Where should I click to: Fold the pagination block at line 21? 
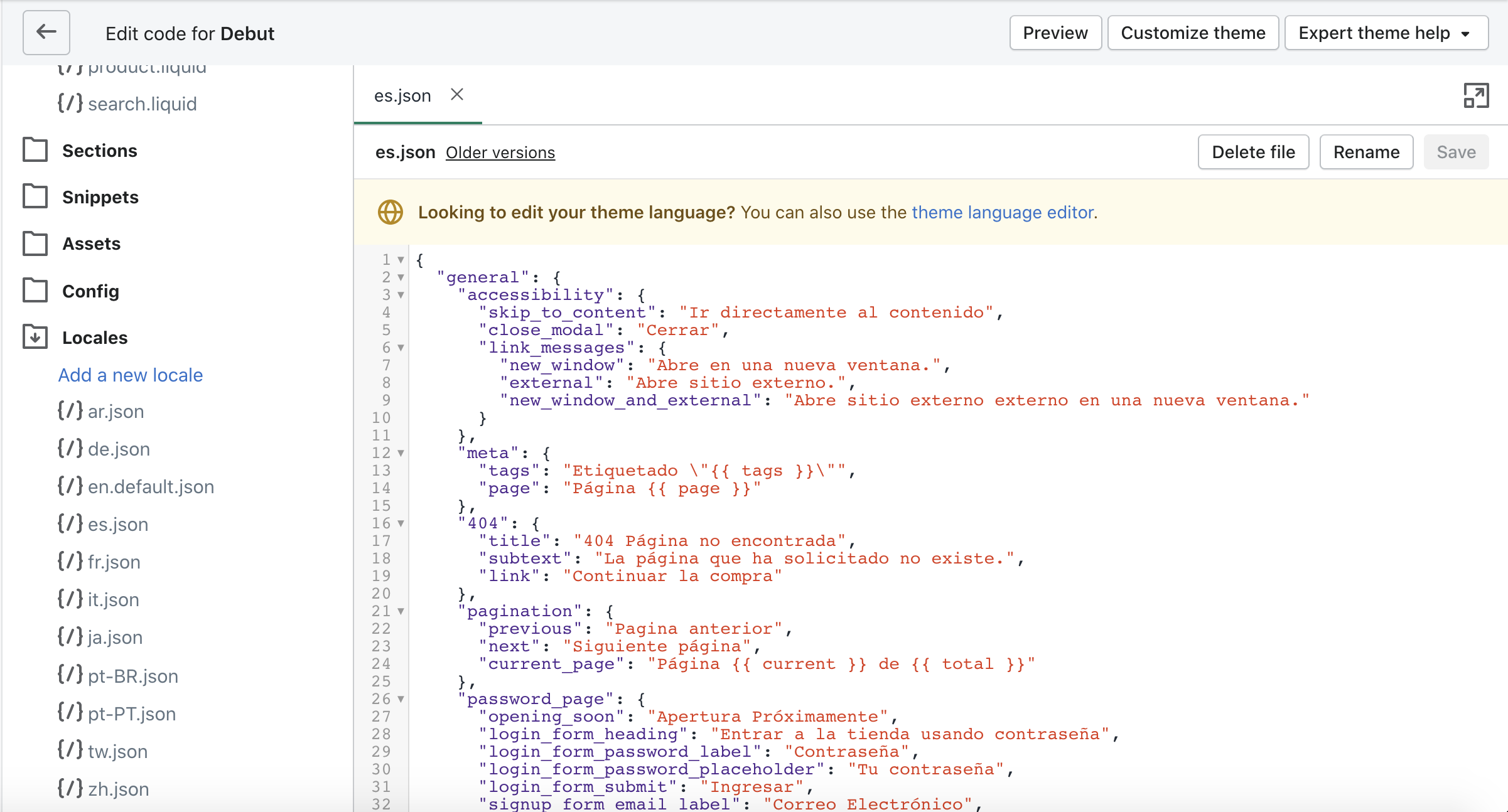pyautogui.click(x=401, y=611)
